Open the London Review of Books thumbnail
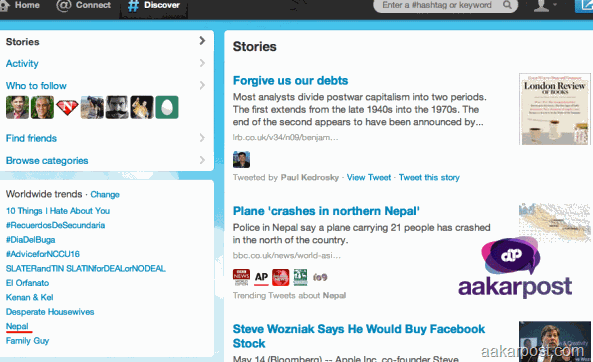593x362 pixels. [x=554, y=109]
